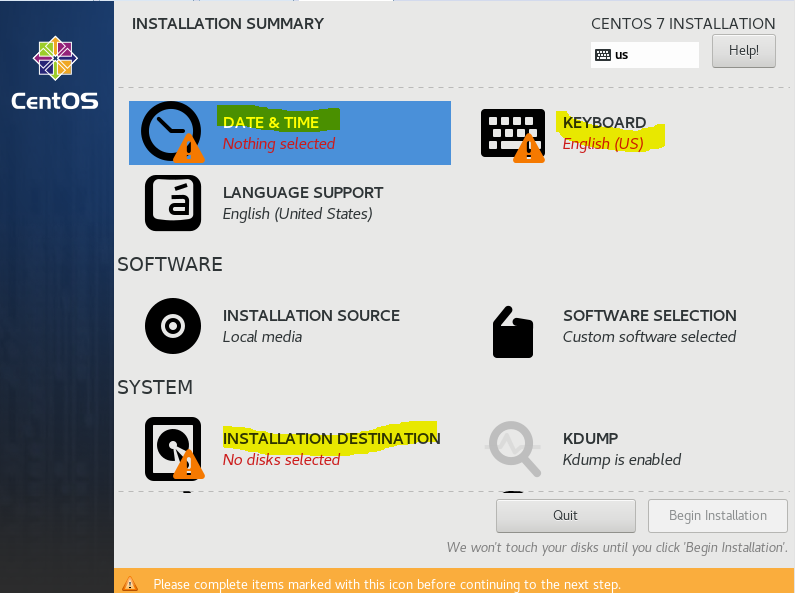The height and width of the screenshot is (593, 796).
Task: Click 'Custom software selected' text
Action: [649, 337]
